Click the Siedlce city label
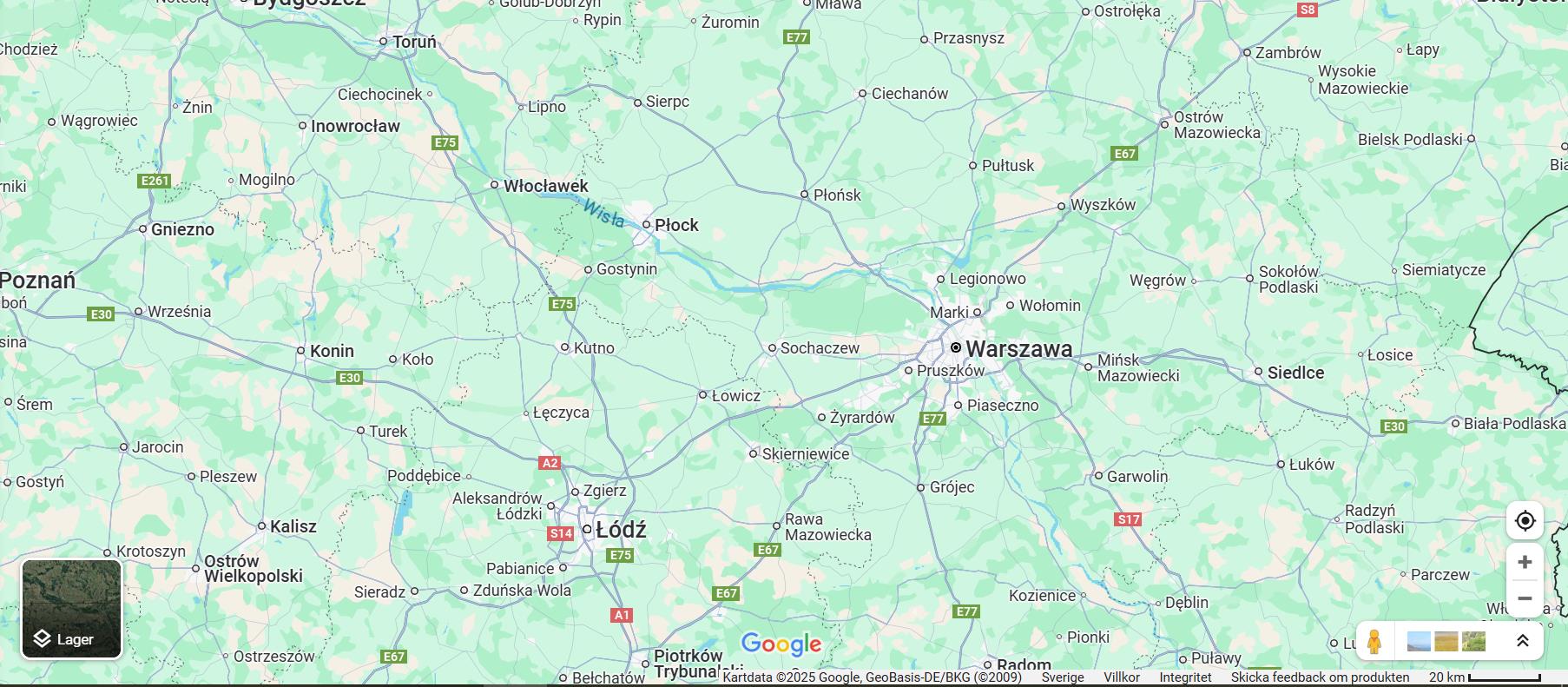 (1295, 373)
